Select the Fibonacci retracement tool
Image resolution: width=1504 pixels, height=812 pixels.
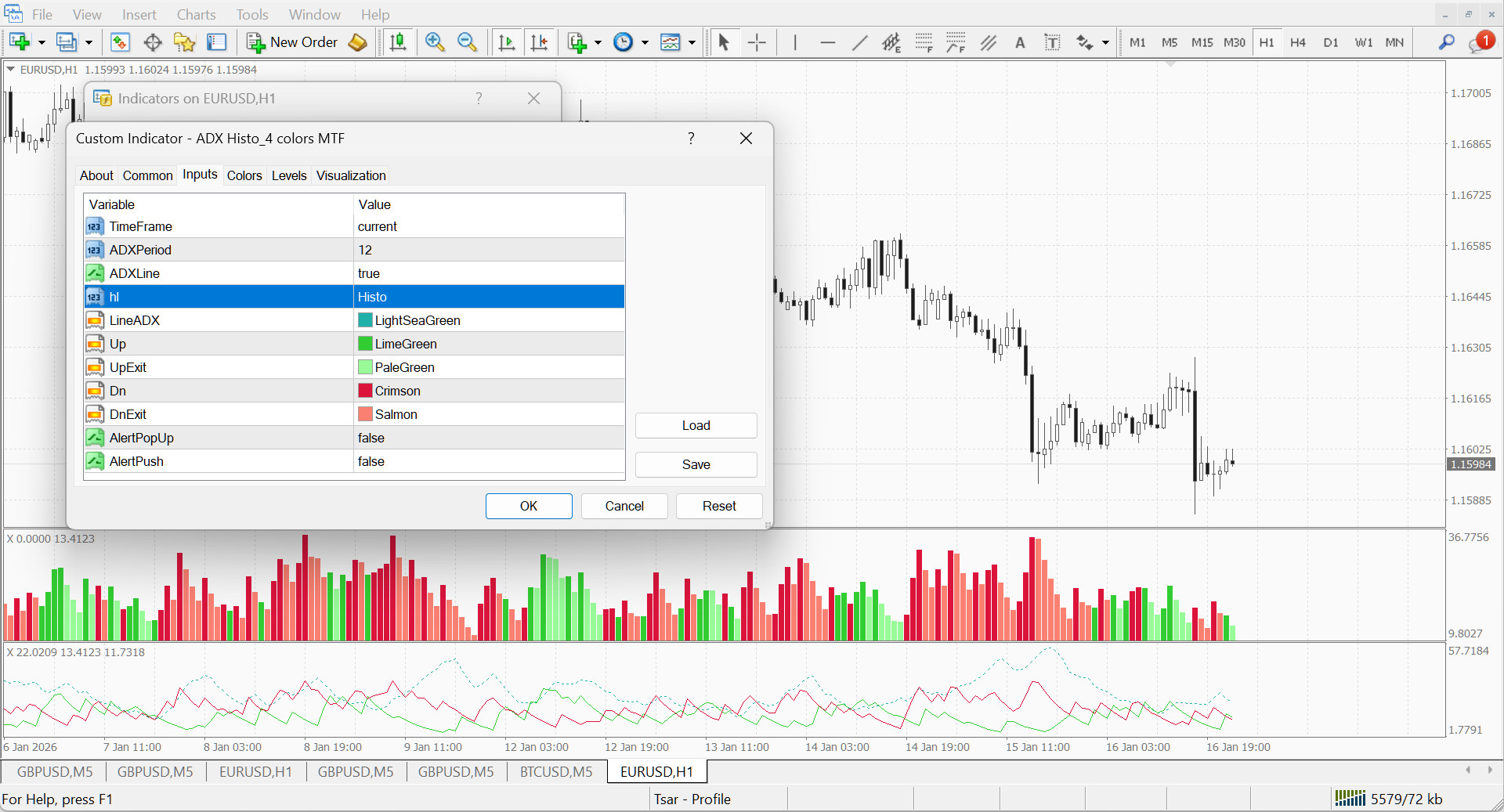[924, 42]
